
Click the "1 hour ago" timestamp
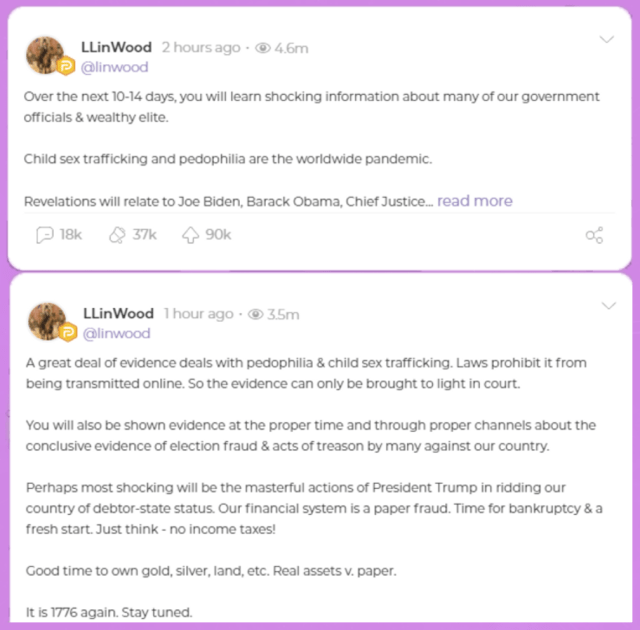198,314
